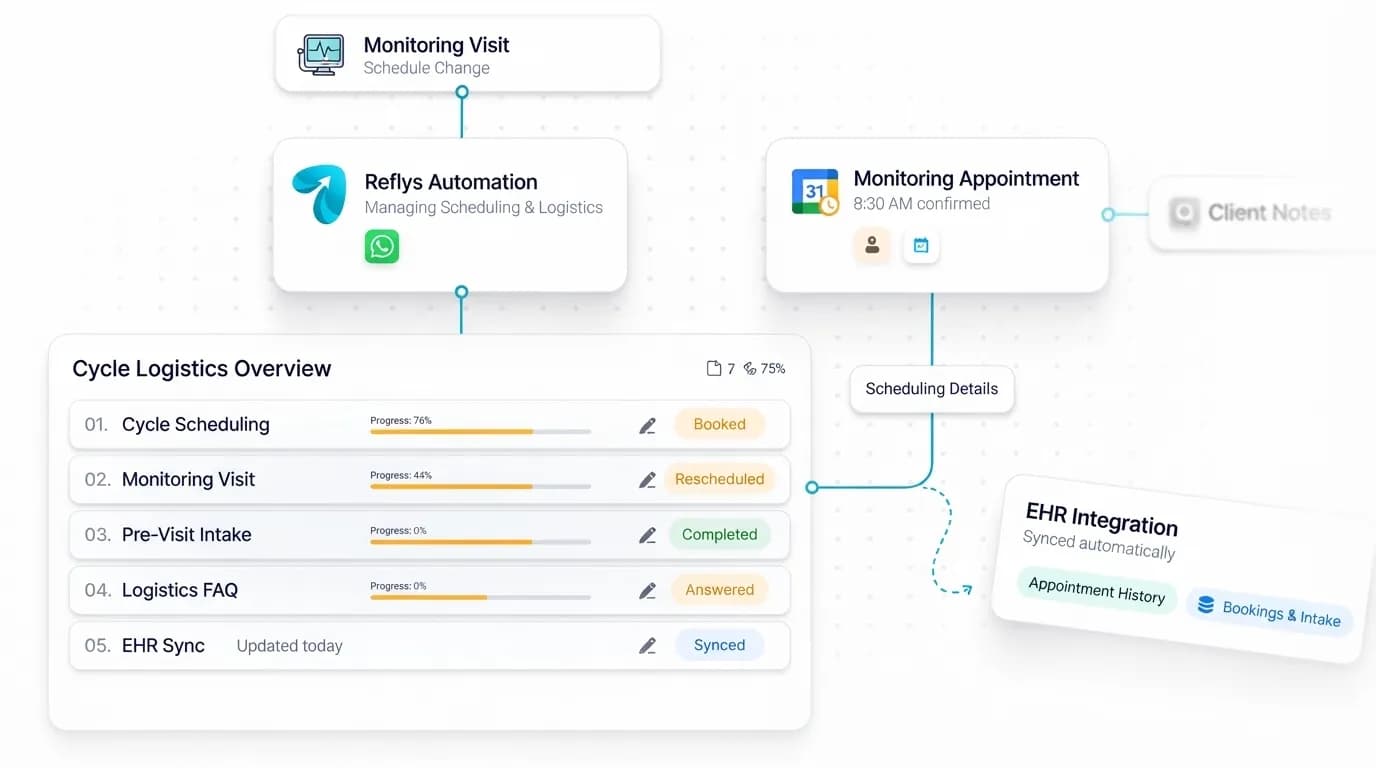Click the Monitoring Visit row progress bar

481,486
